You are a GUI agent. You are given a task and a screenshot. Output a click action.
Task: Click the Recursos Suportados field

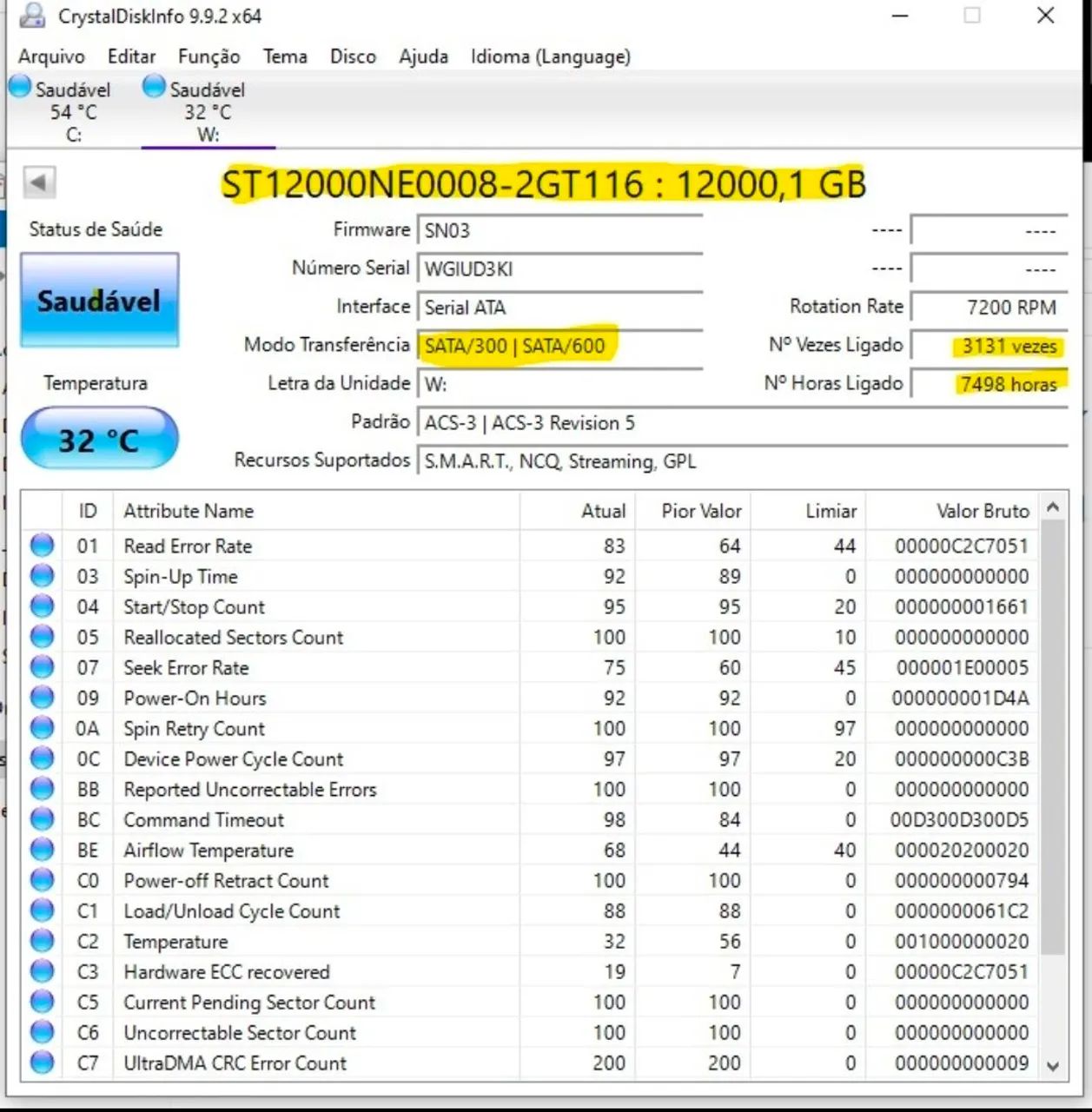tap(743, 460)
